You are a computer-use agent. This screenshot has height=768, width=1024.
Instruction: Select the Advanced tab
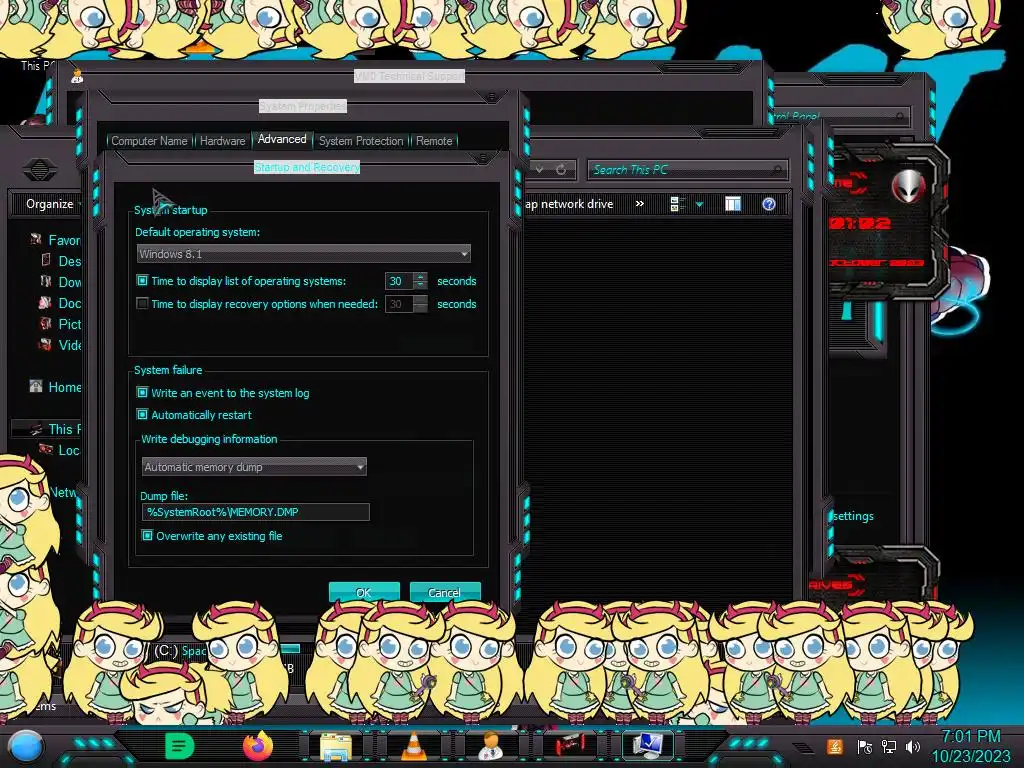pyautogui.click(x=282, y=139)
